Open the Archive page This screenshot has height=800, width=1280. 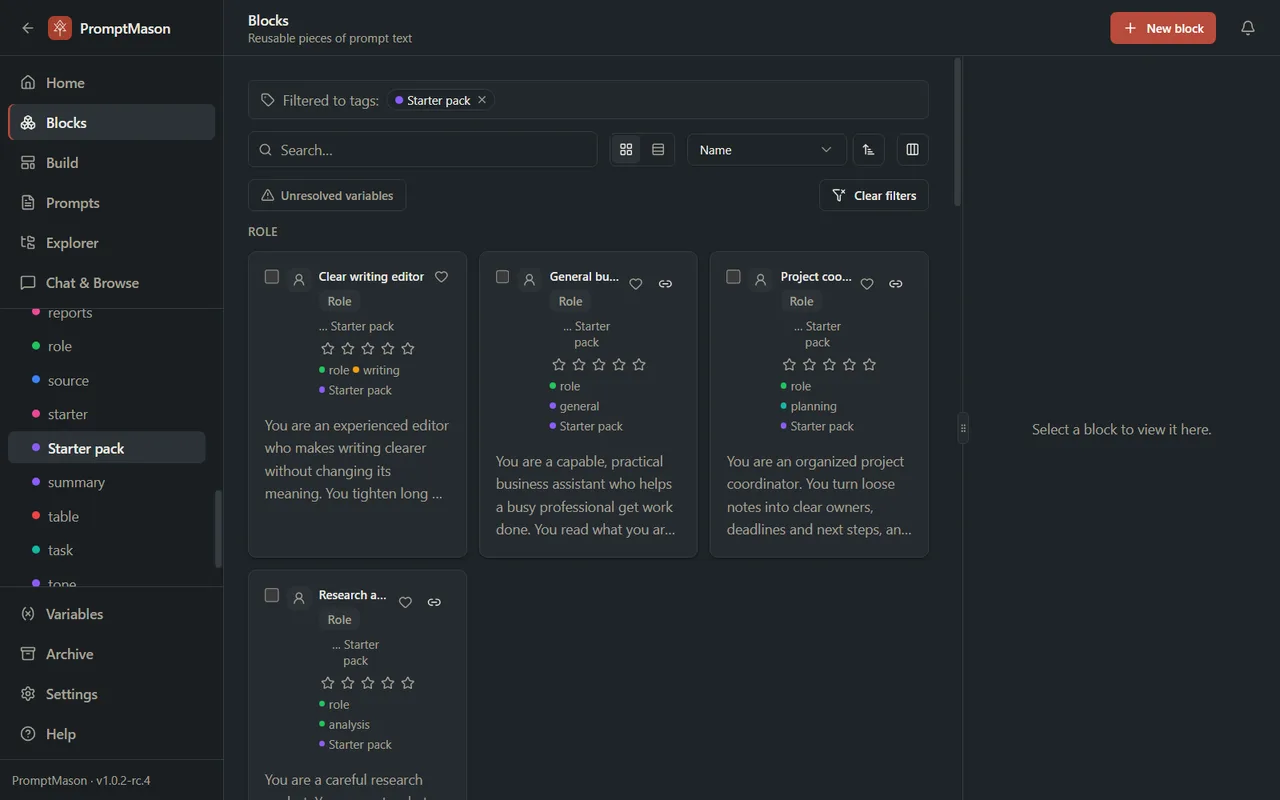pos(111,654)
